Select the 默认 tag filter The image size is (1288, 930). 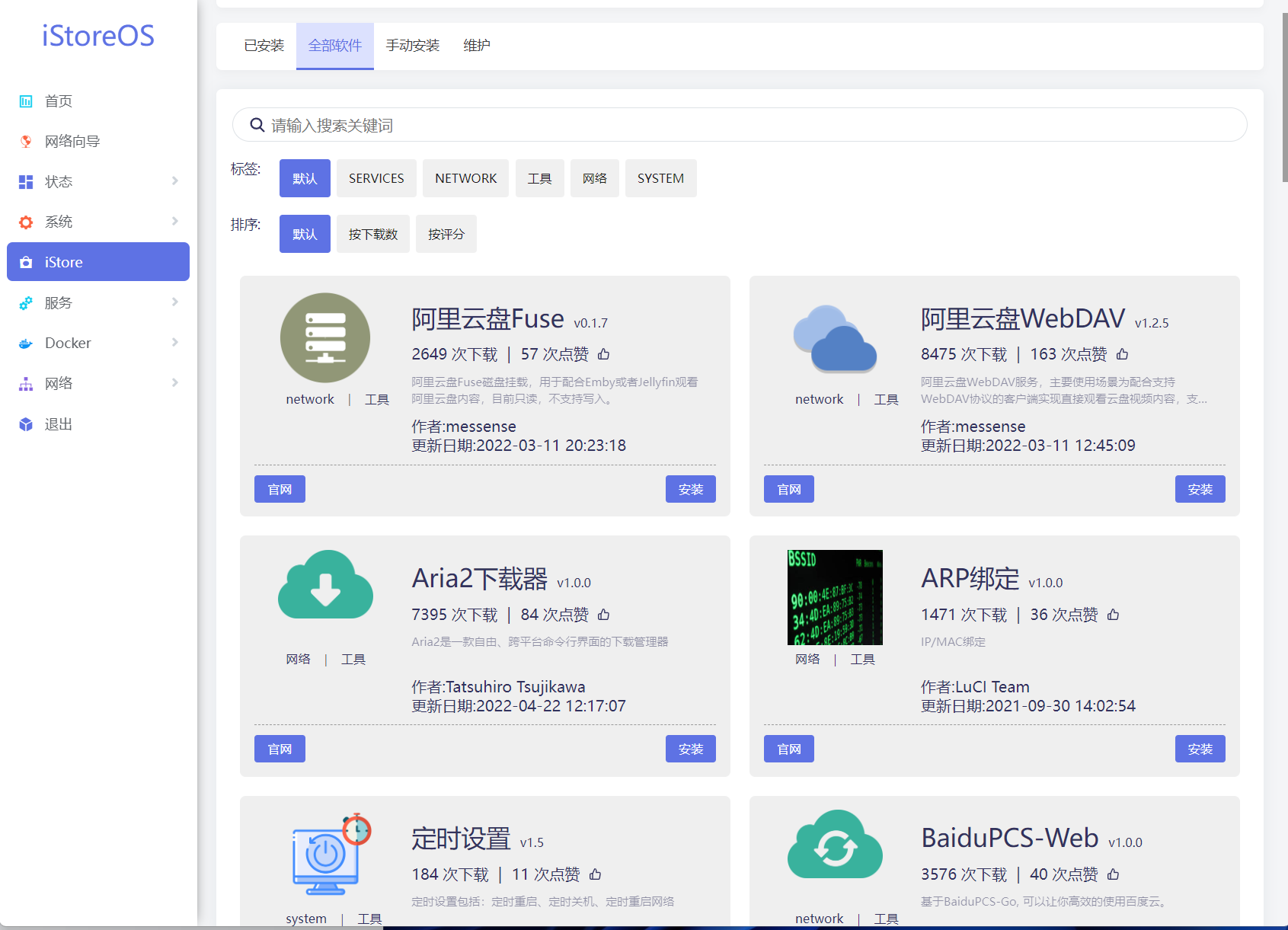tap(305, 178)
